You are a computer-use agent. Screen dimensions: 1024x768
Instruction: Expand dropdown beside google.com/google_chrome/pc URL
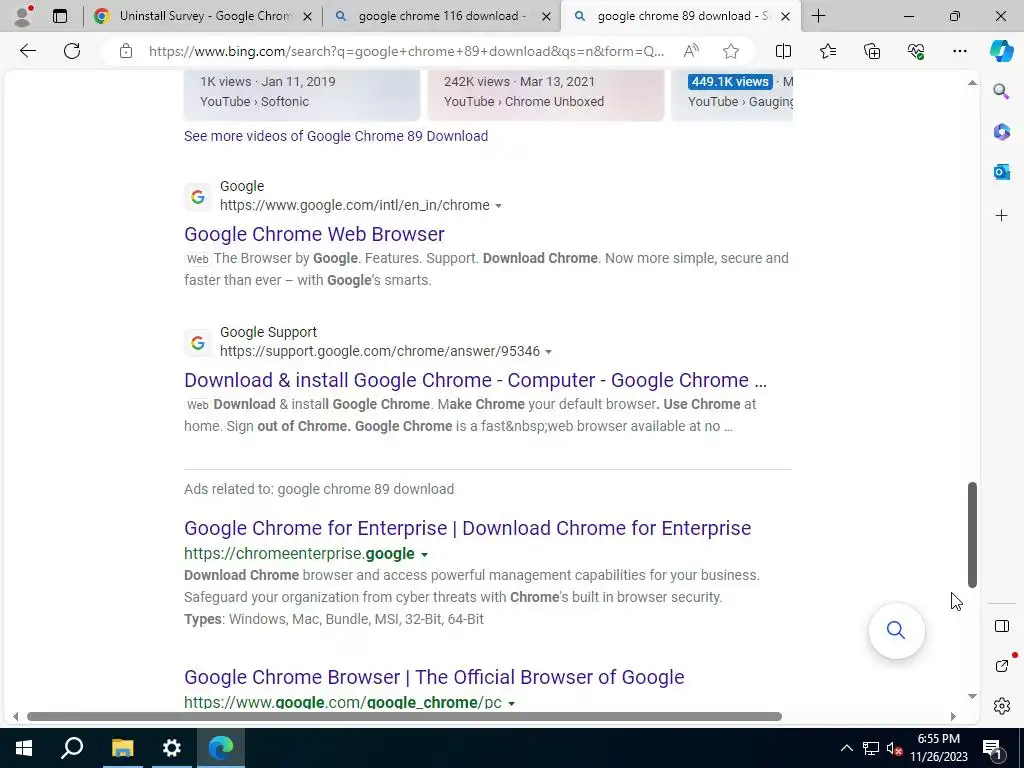511,703
